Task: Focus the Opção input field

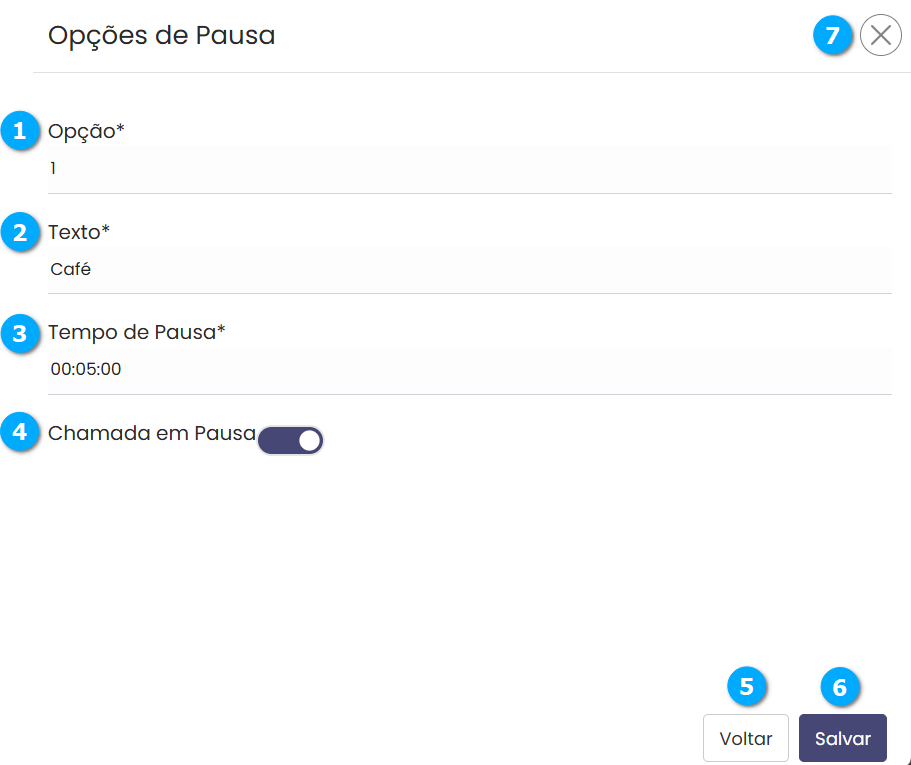Action: pos(468,169)
